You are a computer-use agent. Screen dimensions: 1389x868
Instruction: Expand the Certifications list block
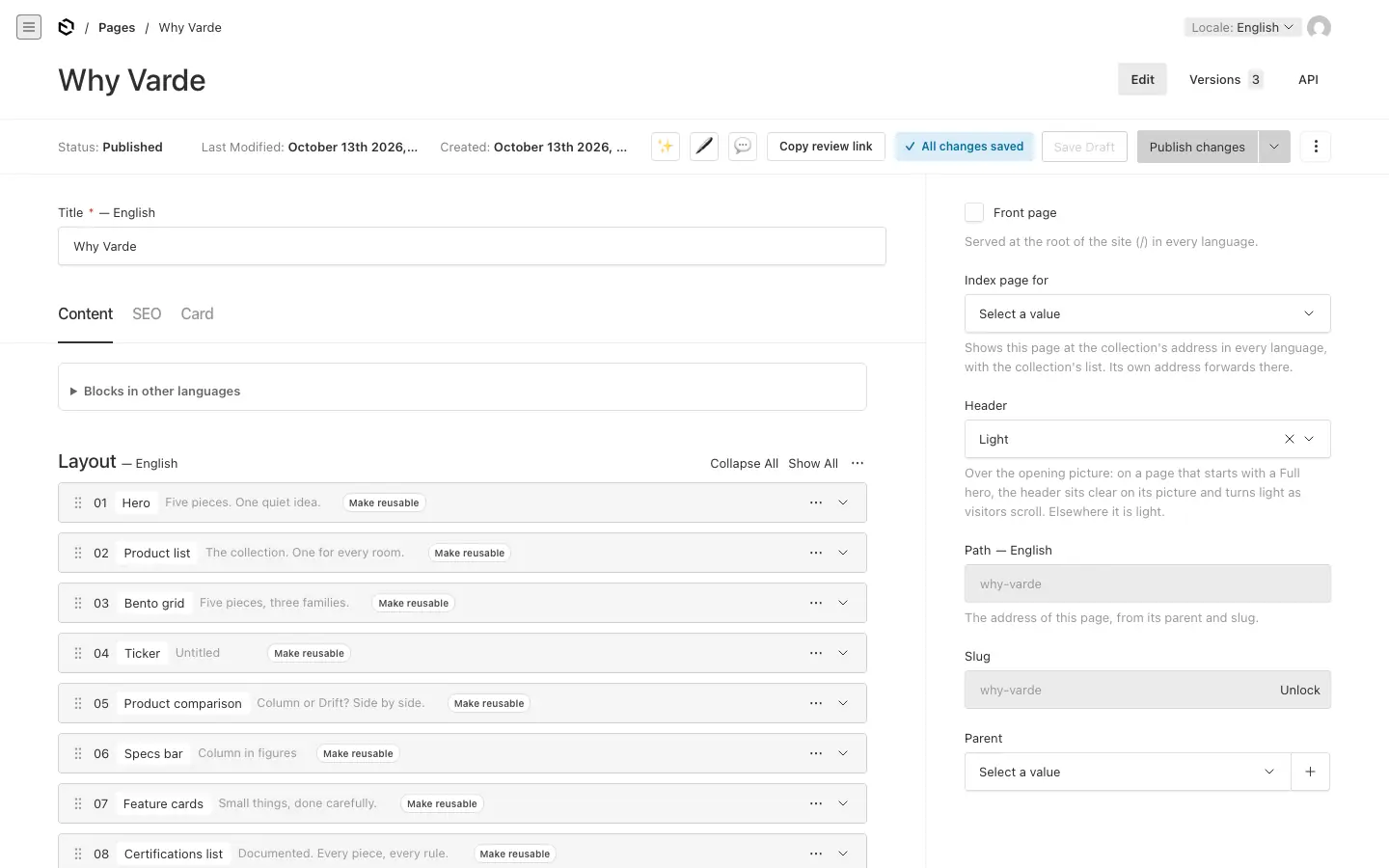point(843,854)
